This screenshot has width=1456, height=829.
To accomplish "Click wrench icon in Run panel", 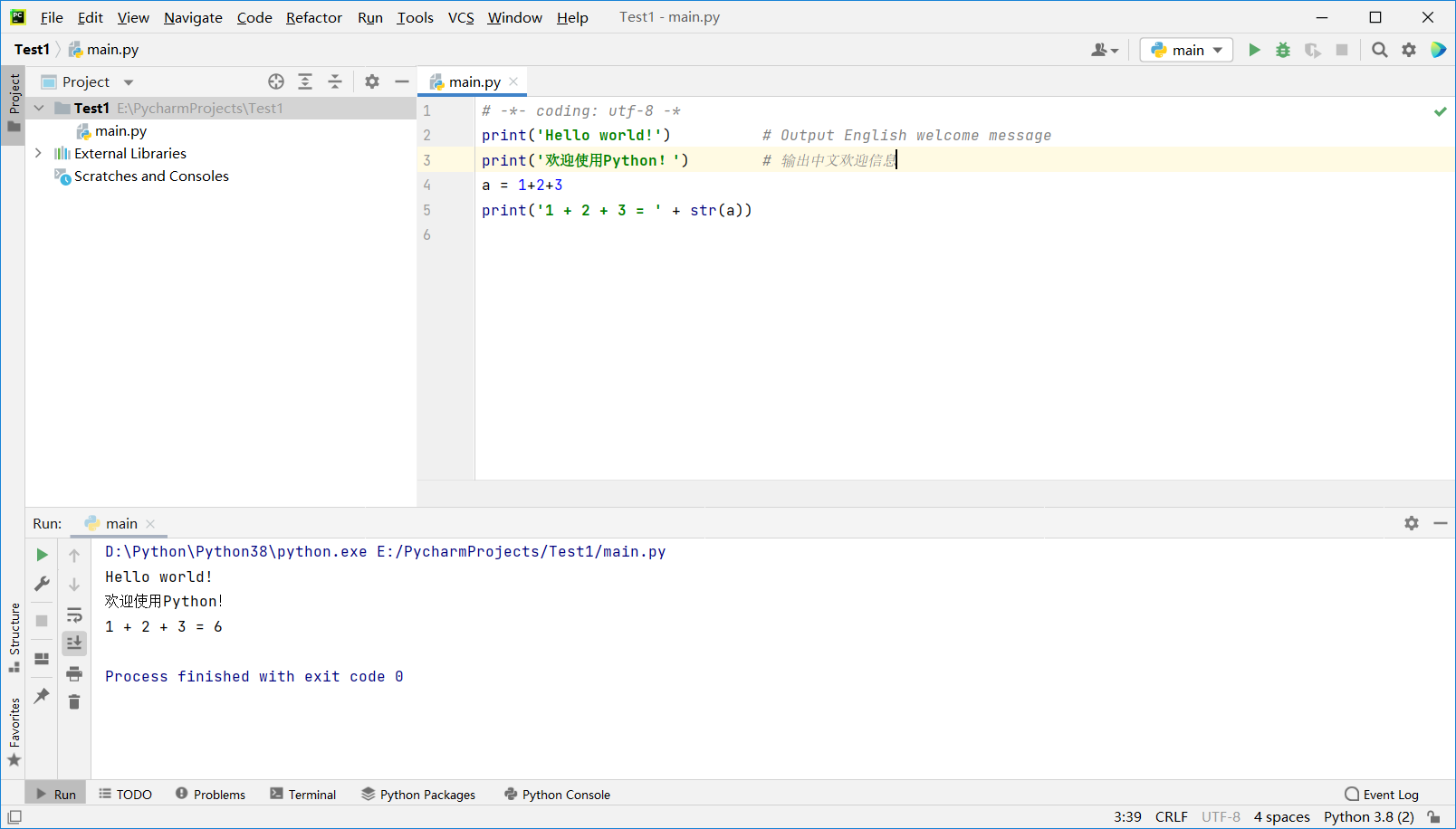I will tap(42, 584).
